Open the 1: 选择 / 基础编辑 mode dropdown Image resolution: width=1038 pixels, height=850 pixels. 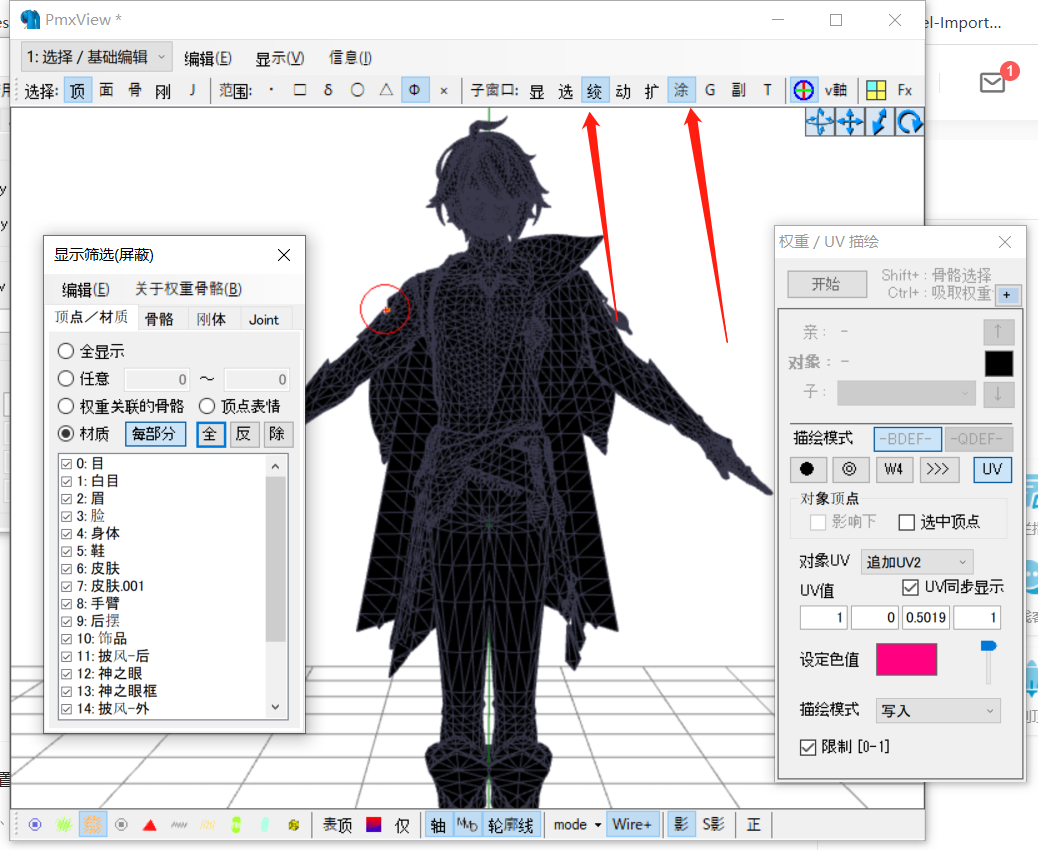coord(97,58)
